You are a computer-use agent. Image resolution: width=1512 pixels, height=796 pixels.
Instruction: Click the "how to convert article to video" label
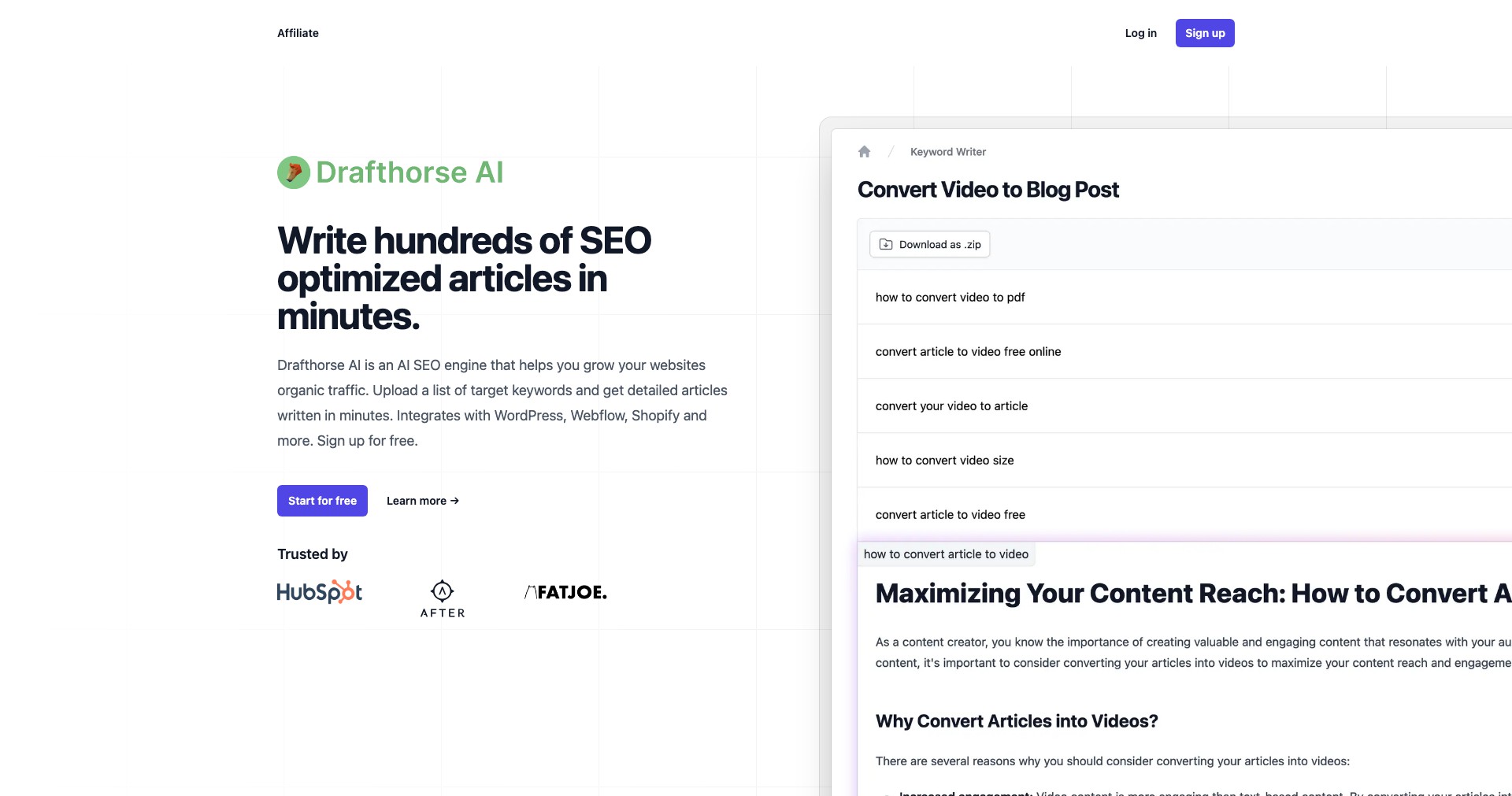coord(946,554)
